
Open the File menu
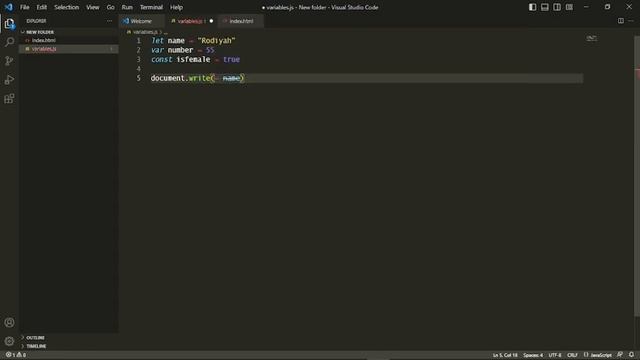pyautogui.click(x=24, y=7)
